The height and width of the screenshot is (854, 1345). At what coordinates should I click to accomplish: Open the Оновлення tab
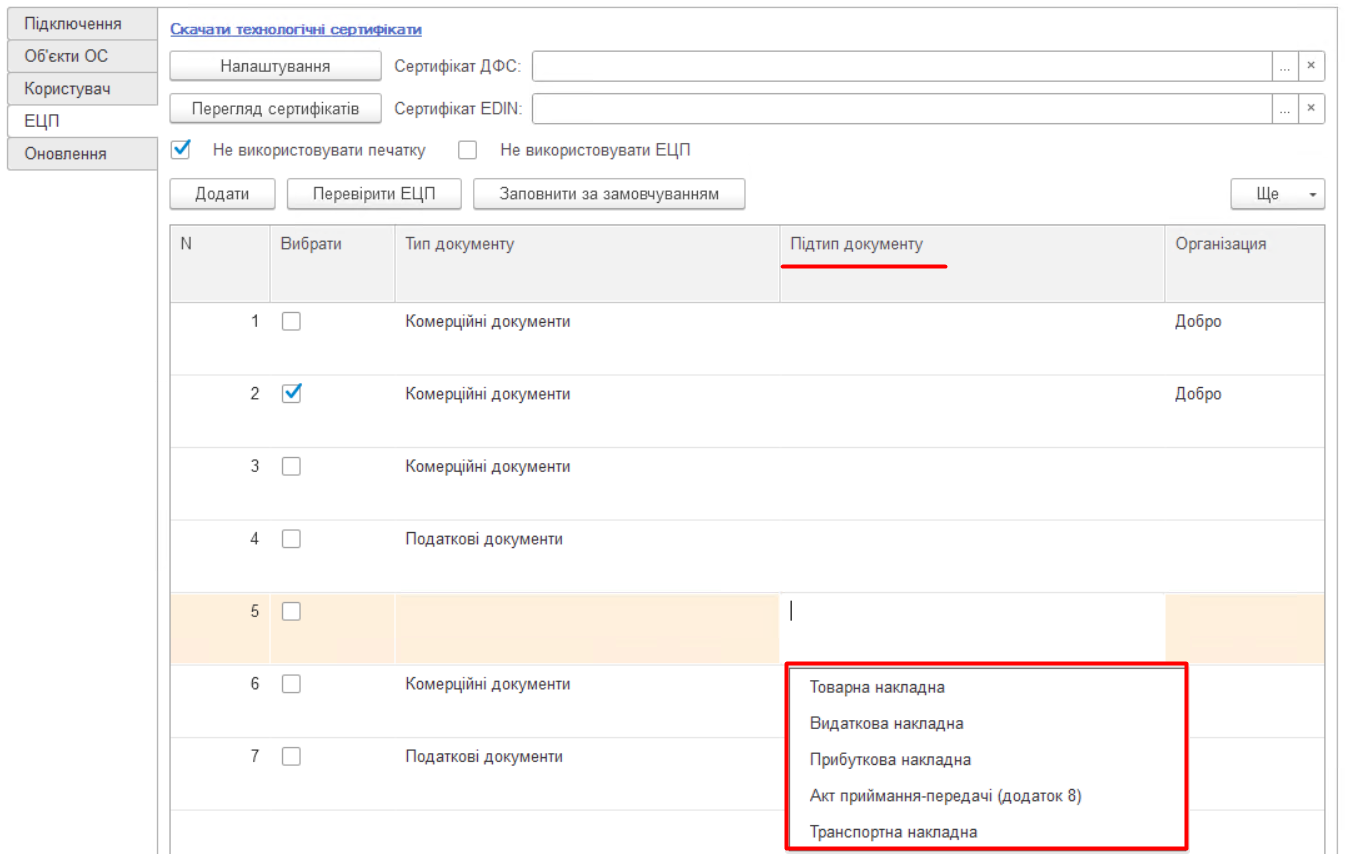coord(65,154)
